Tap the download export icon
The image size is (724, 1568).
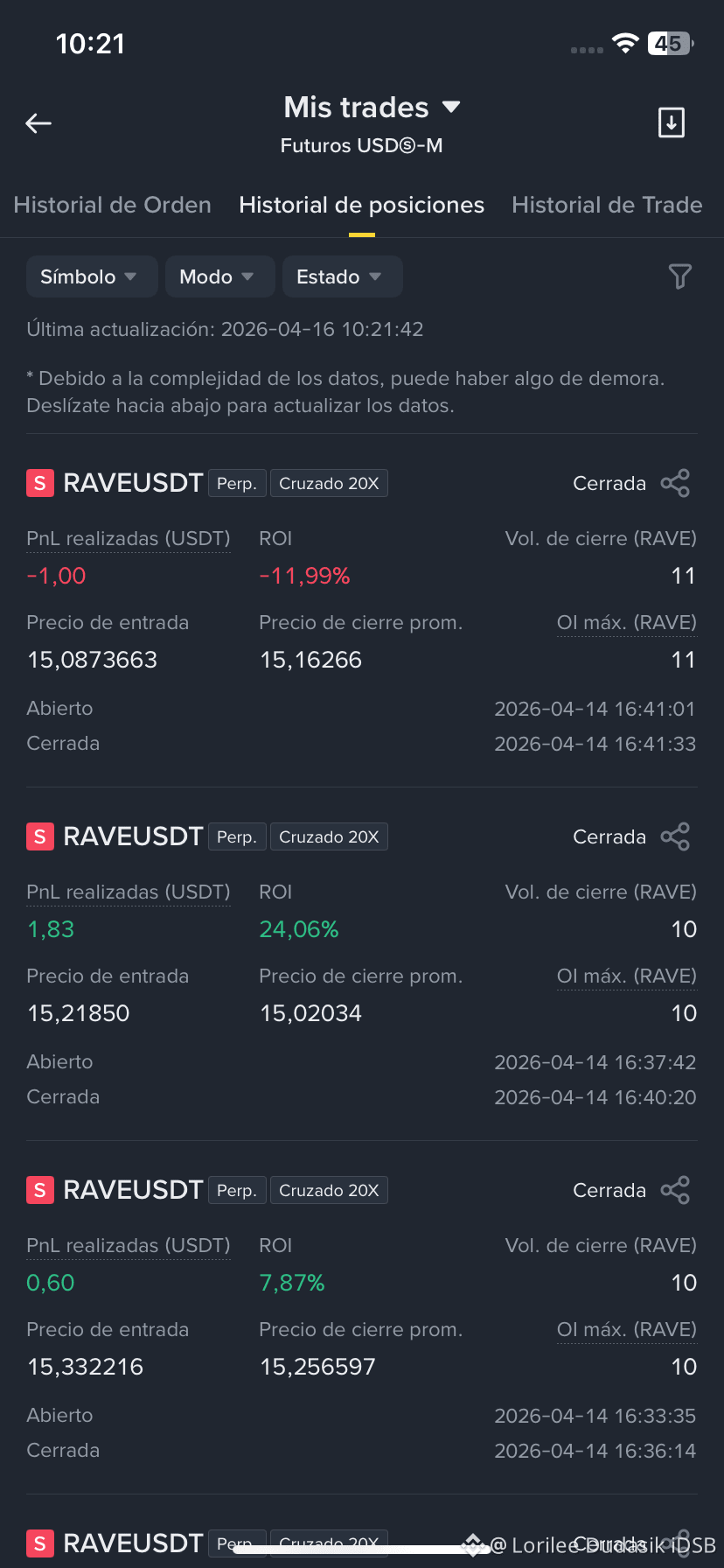coord(671,122)
